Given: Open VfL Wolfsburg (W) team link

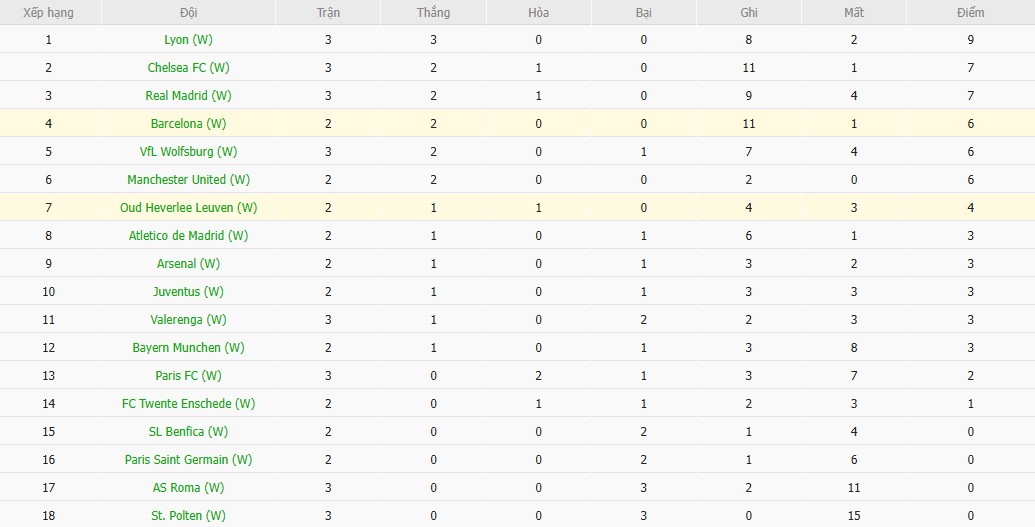Looking at the screenshot, I should (x=188, y=152).
